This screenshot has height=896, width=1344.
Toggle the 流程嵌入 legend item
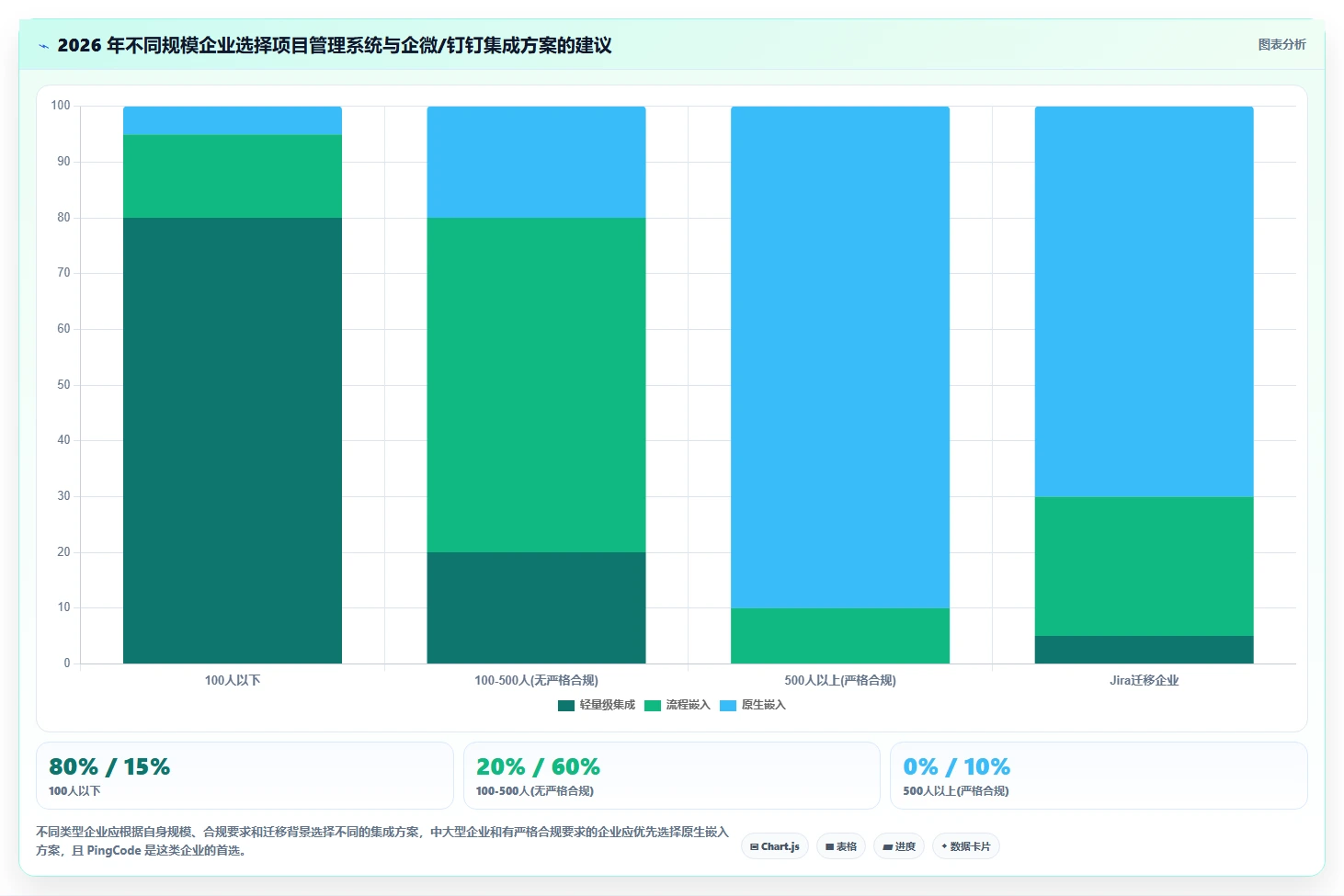(678, 705)
